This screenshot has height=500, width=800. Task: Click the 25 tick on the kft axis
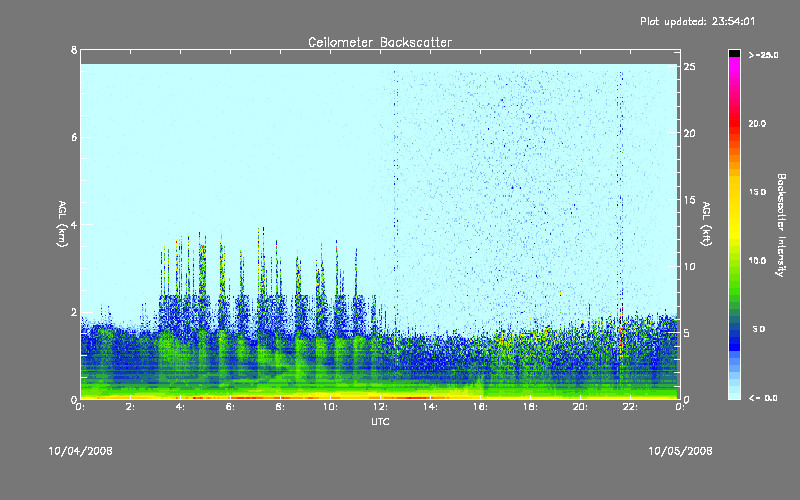click(690, 66)
